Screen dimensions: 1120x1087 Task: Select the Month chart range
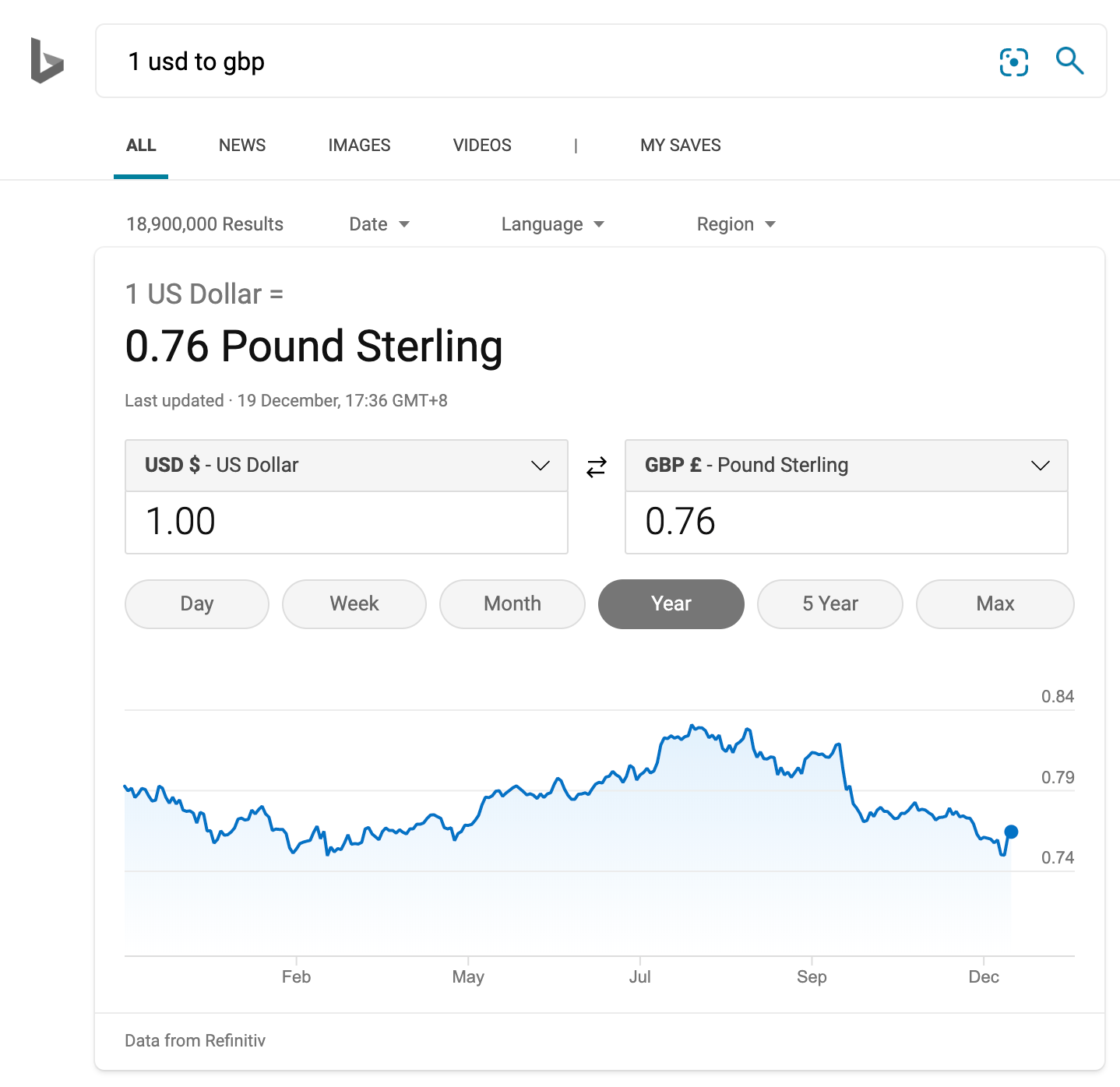coord(512,604)
